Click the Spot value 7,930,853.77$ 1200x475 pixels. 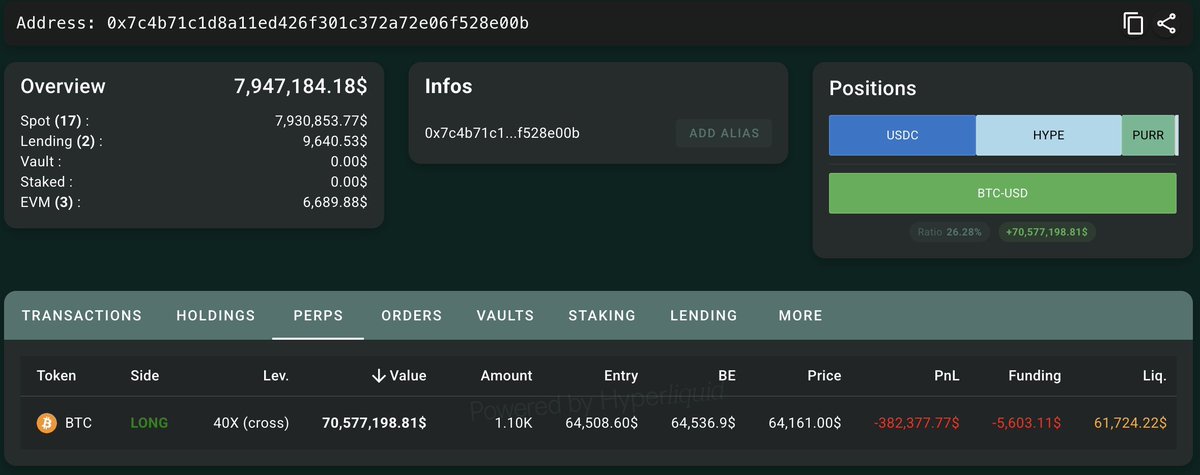(x=321, y=120)
